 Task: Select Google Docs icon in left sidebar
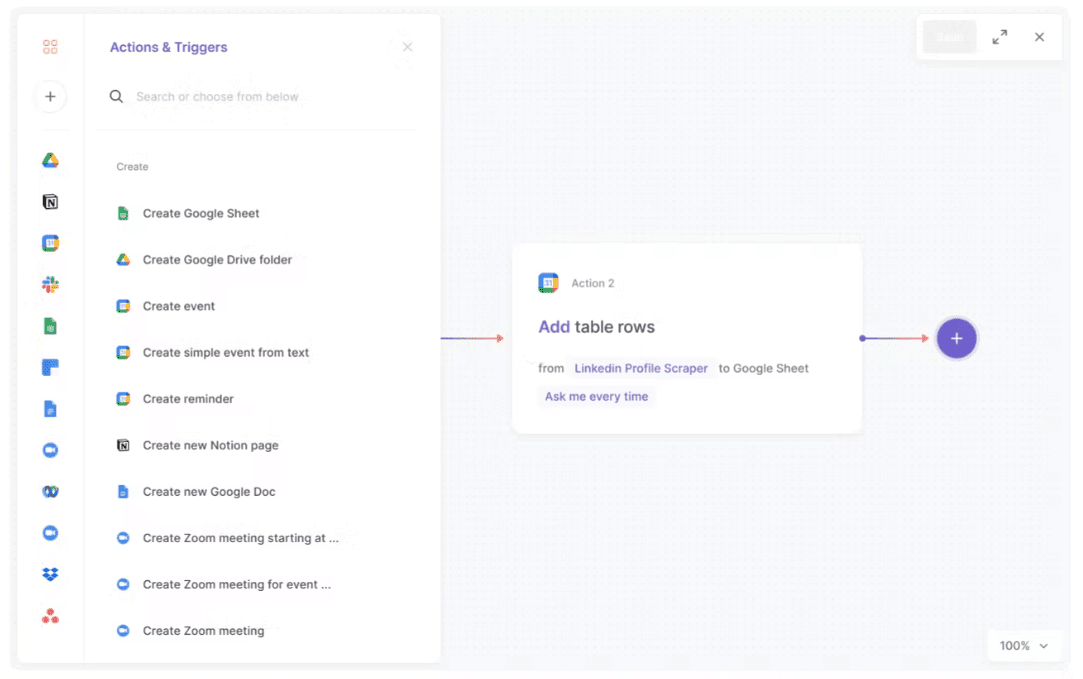click(50, 409)
